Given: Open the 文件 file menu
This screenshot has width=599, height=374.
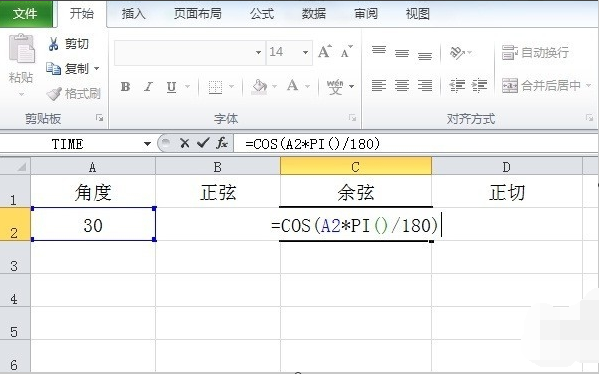Looking at the screenshot, I should point(25,14).
